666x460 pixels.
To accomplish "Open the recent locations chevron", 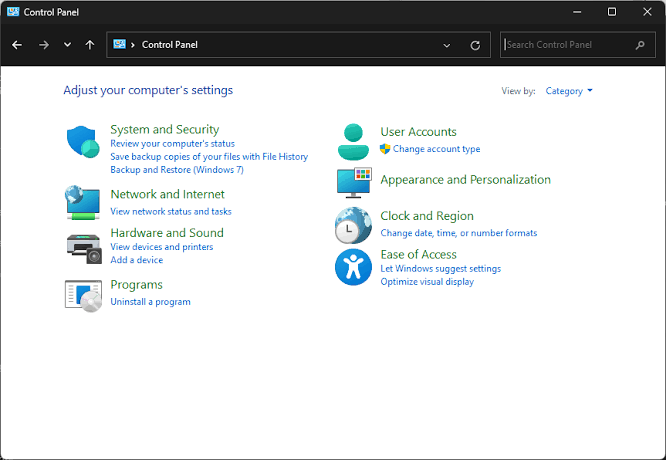I will [67, 45].
